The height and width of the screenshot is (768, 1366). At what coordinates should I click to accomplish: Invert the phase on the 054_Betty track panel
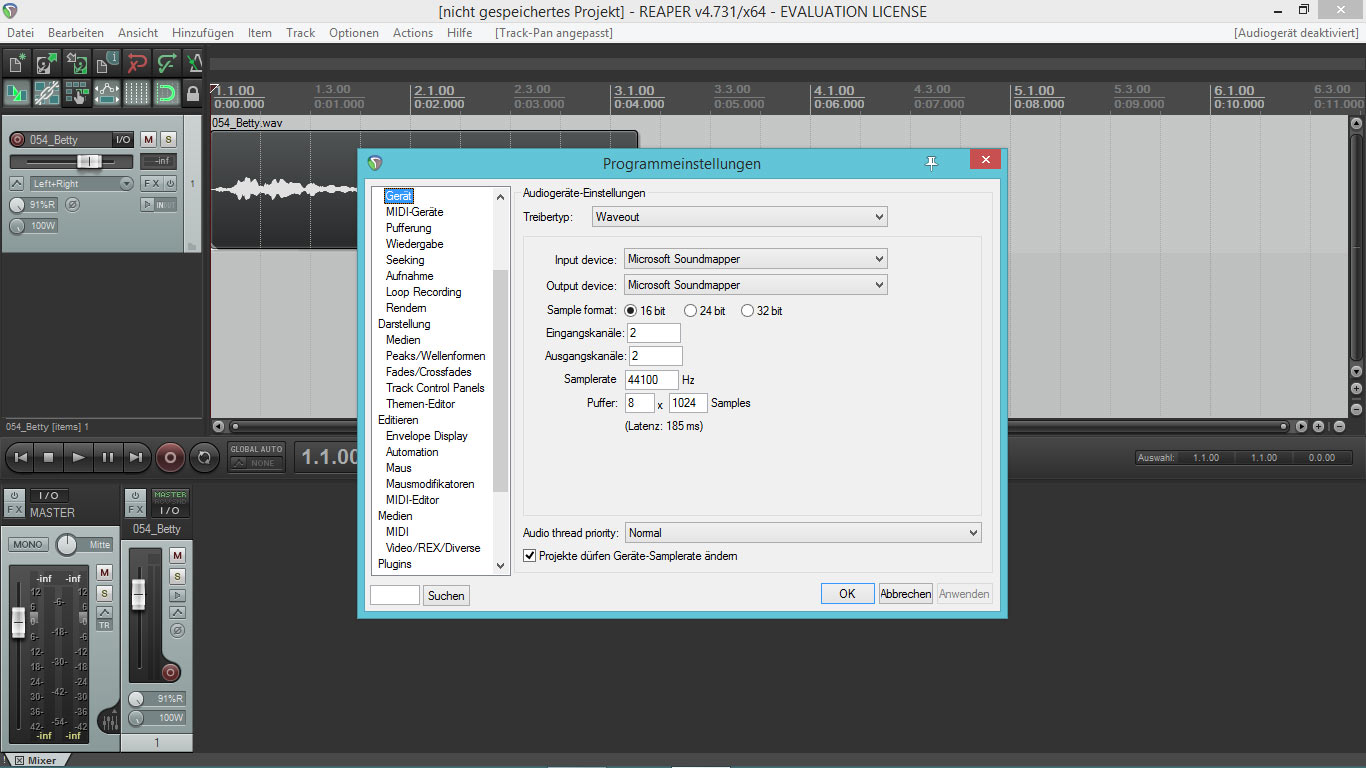point(72,204)
